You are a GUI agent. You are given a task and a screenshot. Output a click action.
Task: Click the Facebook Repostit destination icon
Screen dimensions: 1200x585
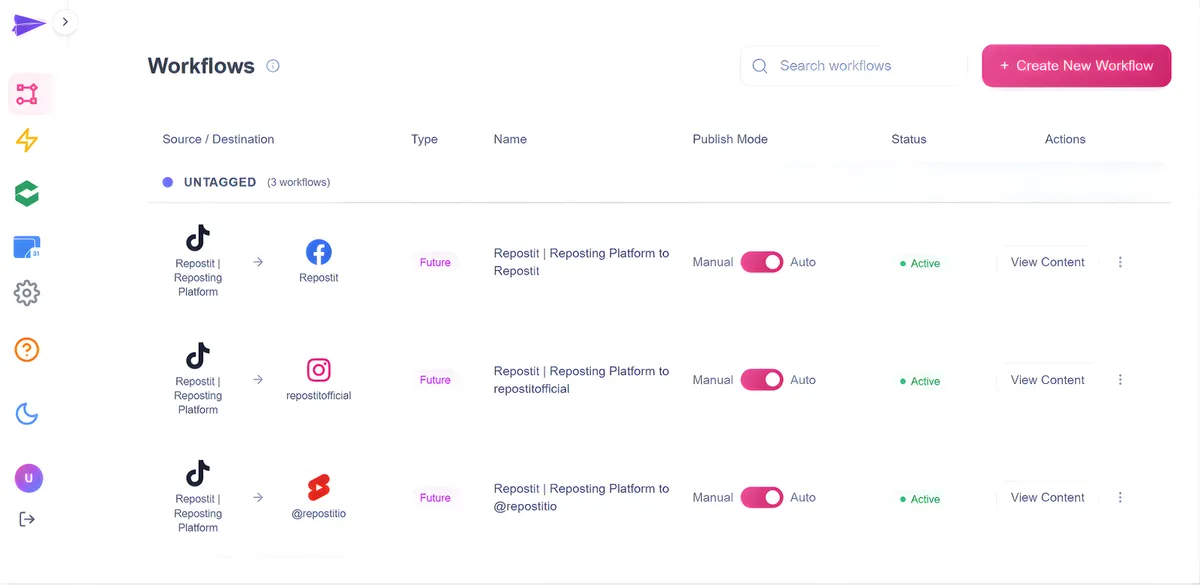point(319,252)
